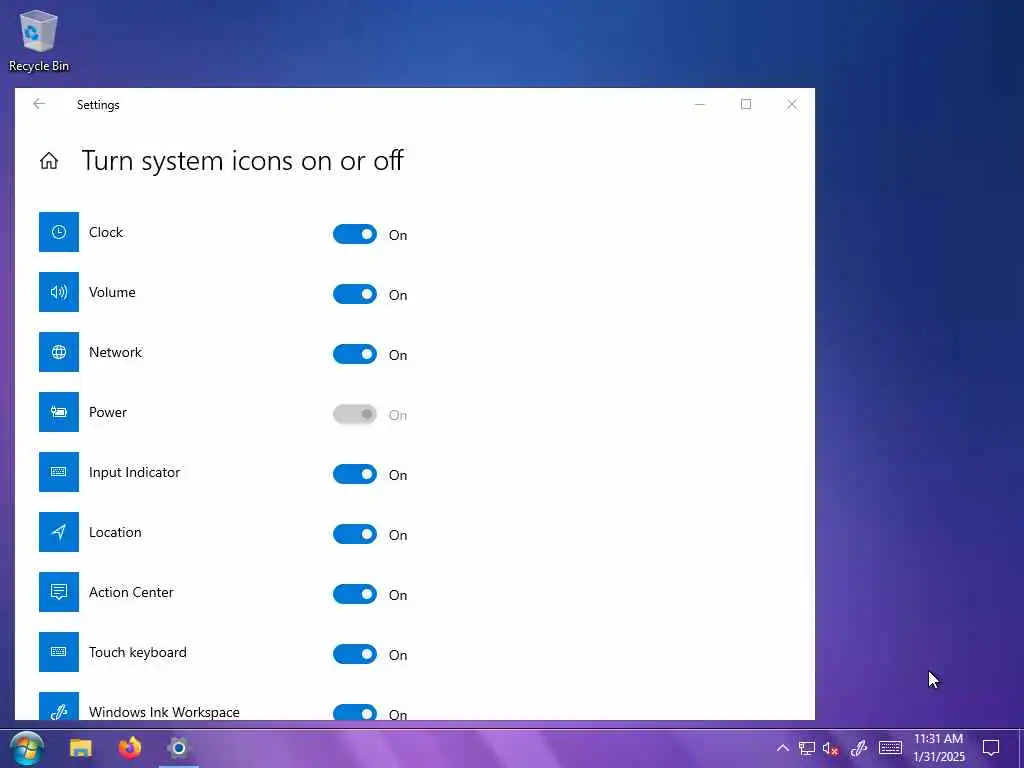Click the 'Turn system icons on or off' heading
Screen dimensions: 1024x768
coord(242,161)
